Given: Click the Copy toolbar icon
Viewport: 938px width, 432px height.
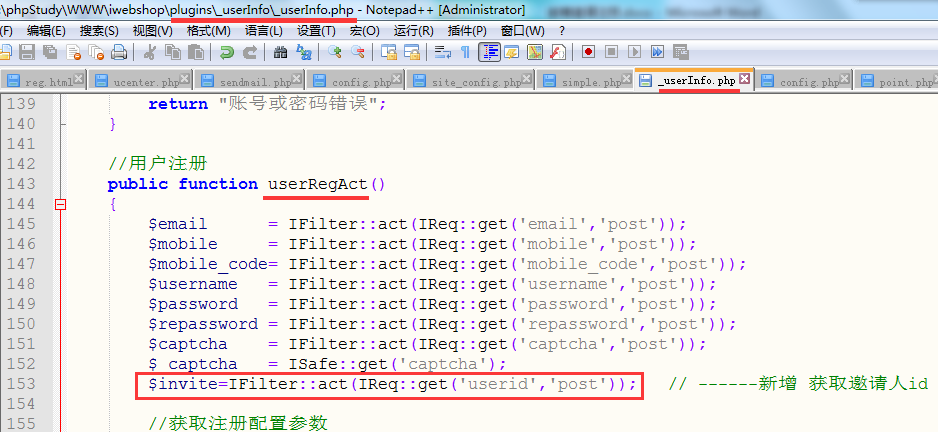Looking at the screenshot, I should click(173, 52).
